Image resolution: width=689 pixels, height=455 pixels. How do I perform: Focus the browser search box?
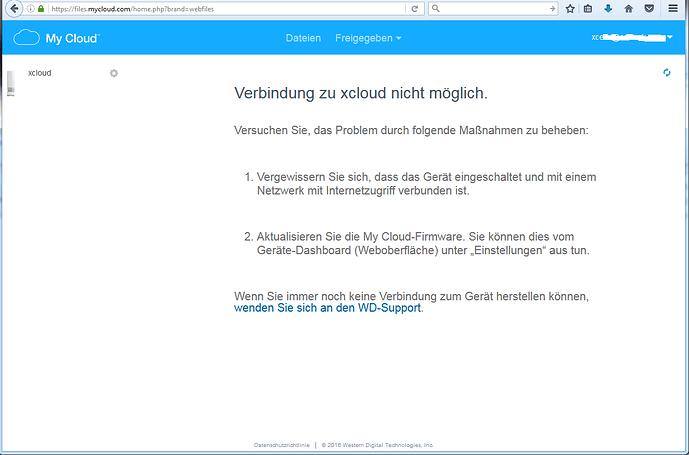pos(493,8)
